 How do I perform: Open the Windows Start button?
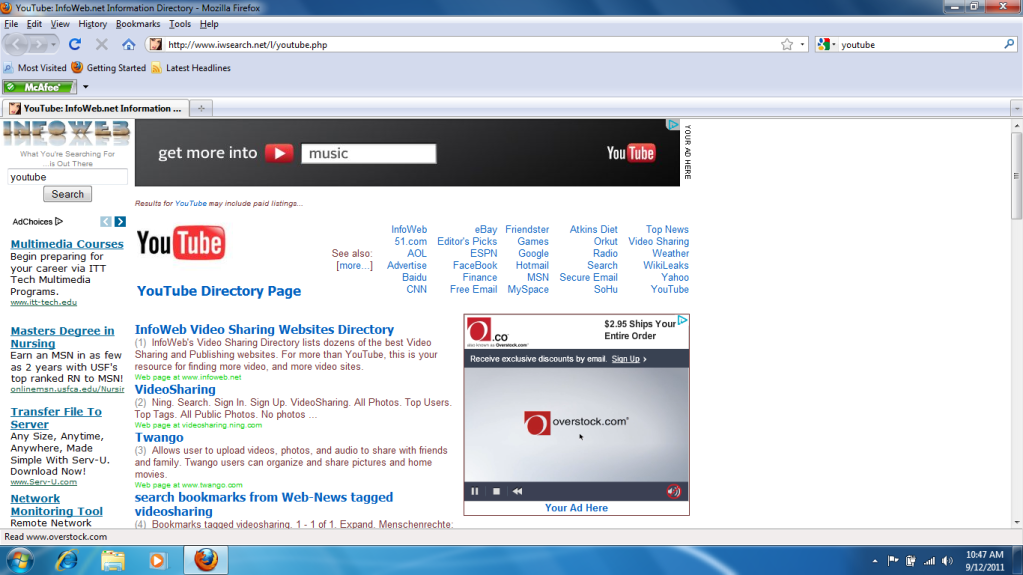tap(20, 561)
